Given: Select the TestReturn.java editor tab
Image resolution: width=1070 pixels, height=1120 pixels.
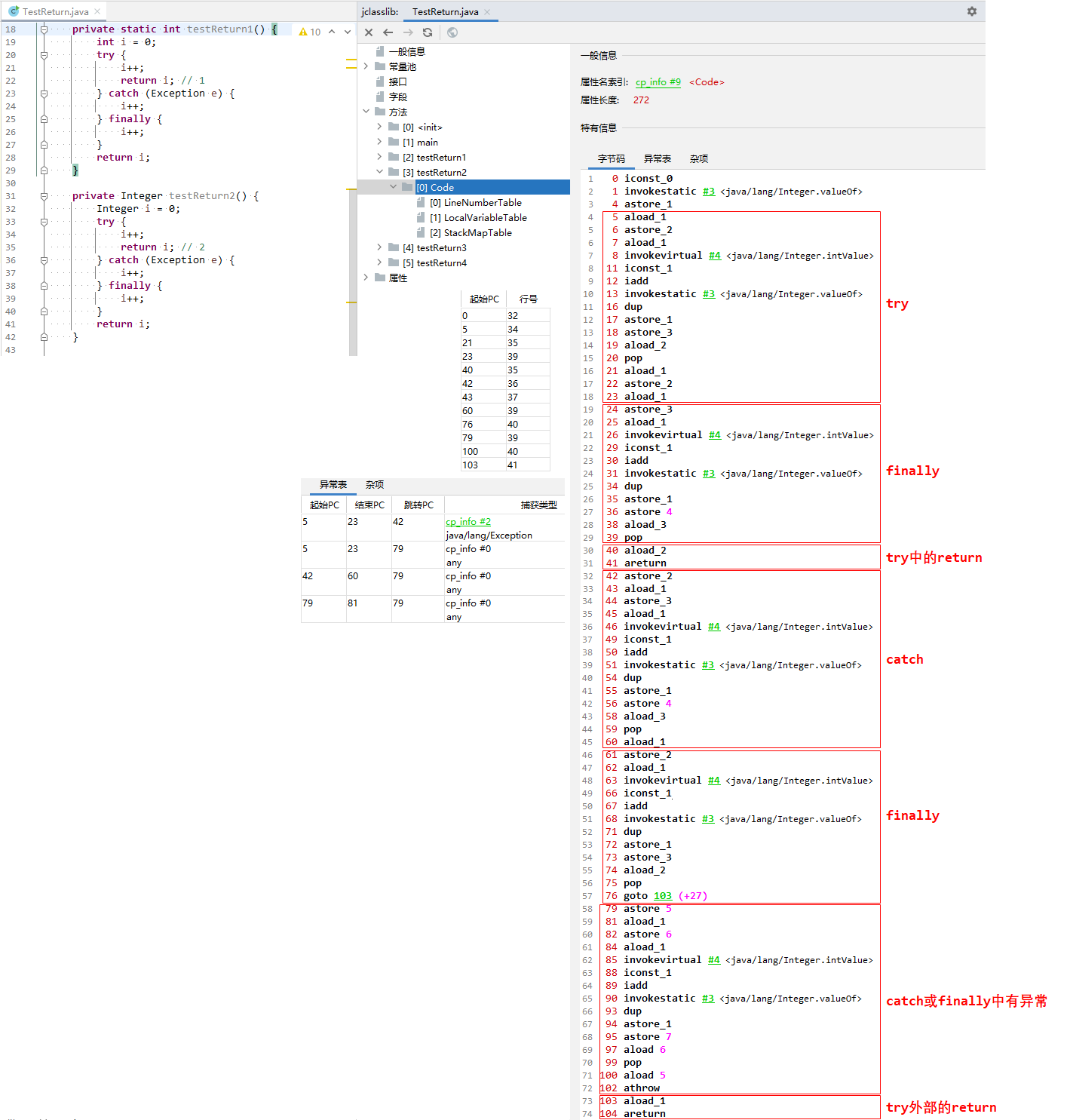Looking at the screenshot, I should click(54, 11).
